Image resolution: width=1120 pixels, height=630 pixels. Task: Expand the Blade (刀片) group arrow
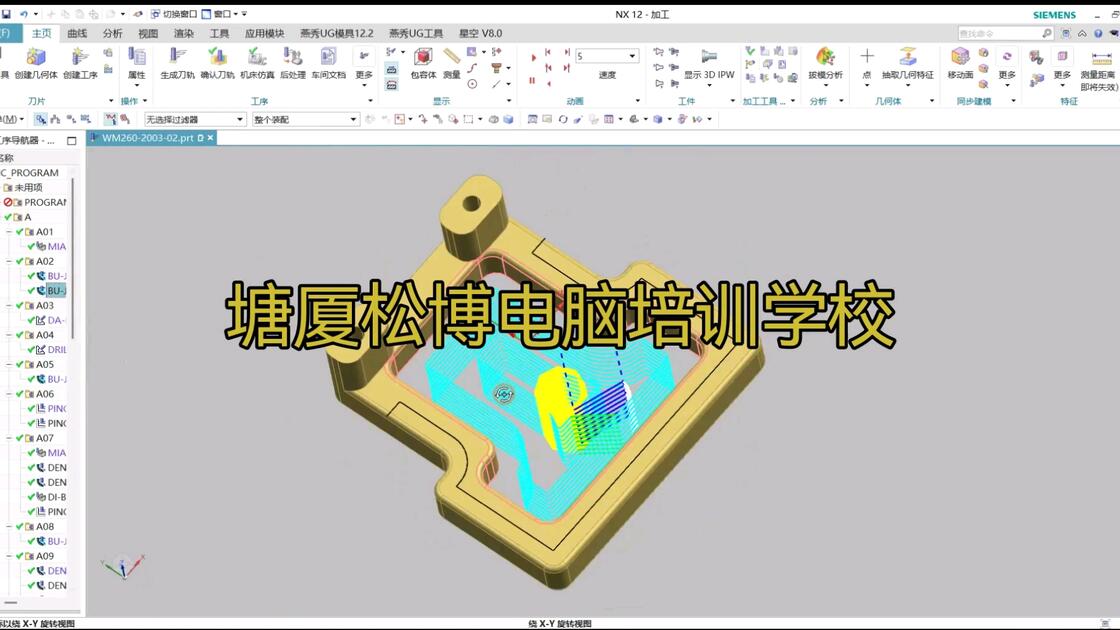111,101
